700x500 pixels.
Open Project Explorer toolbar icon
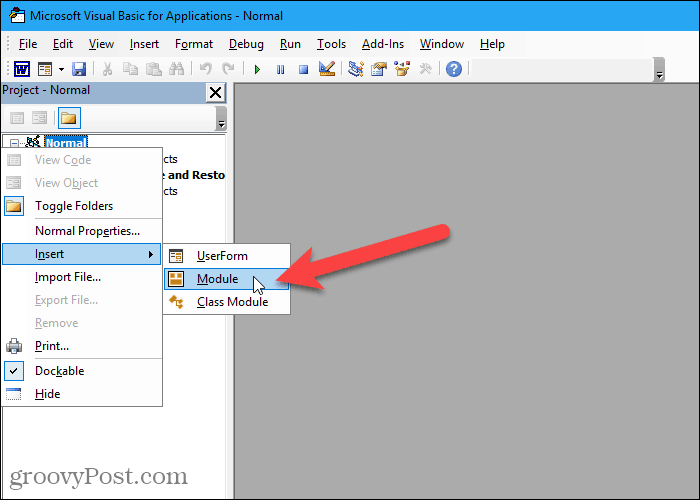(x=356, y=69)
